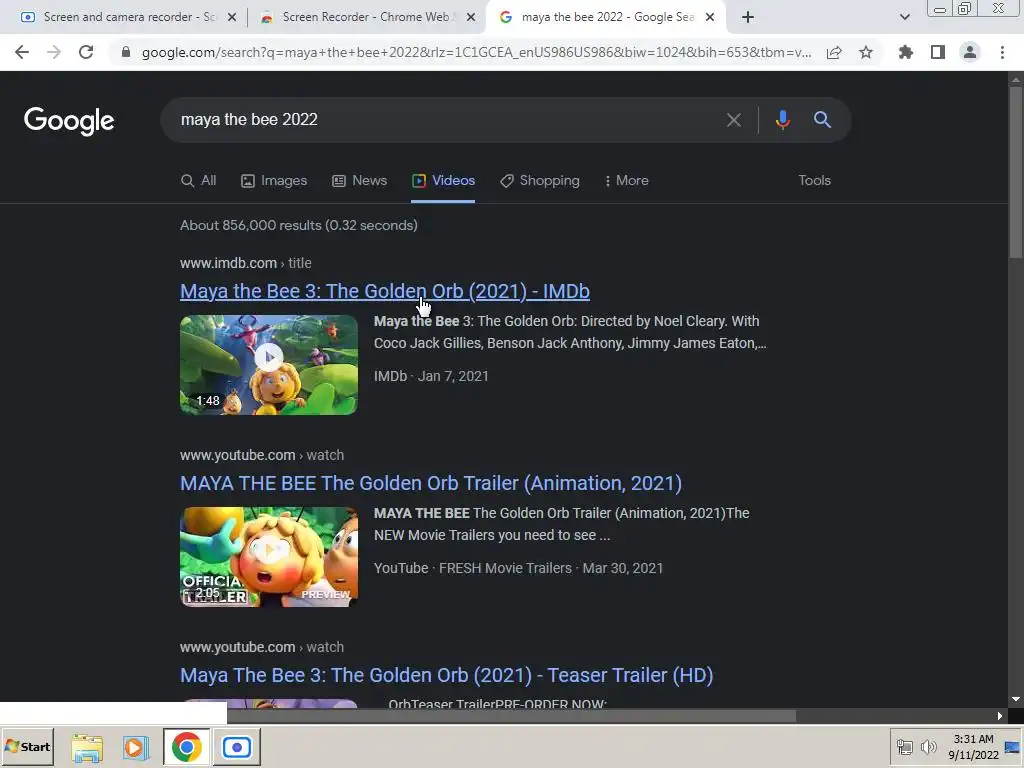This screenshot has width=1024, height=768.
Task: Select the News results tab
Action: 359,181
